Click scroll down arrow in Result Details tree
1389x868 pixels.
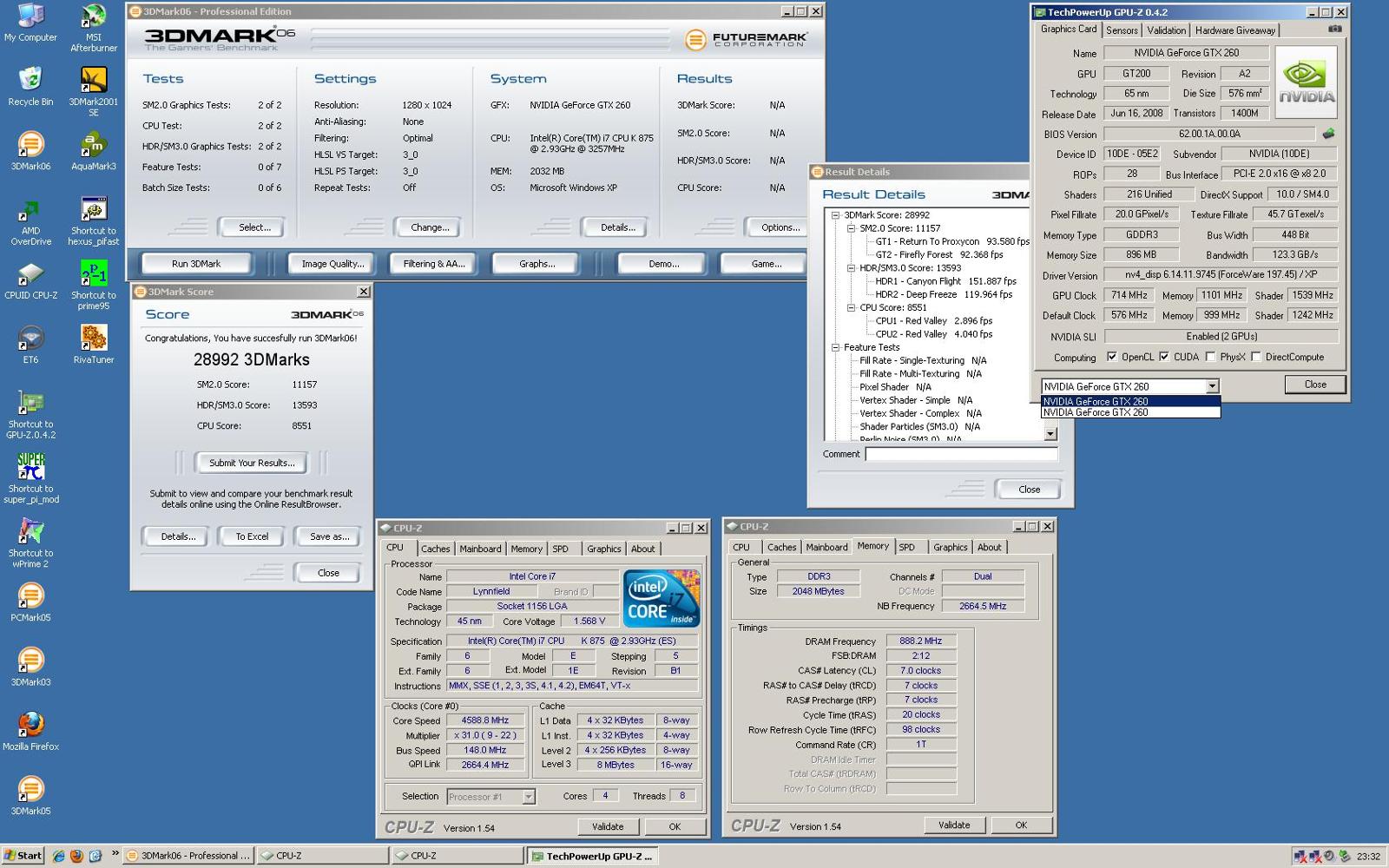point(1050,433)
